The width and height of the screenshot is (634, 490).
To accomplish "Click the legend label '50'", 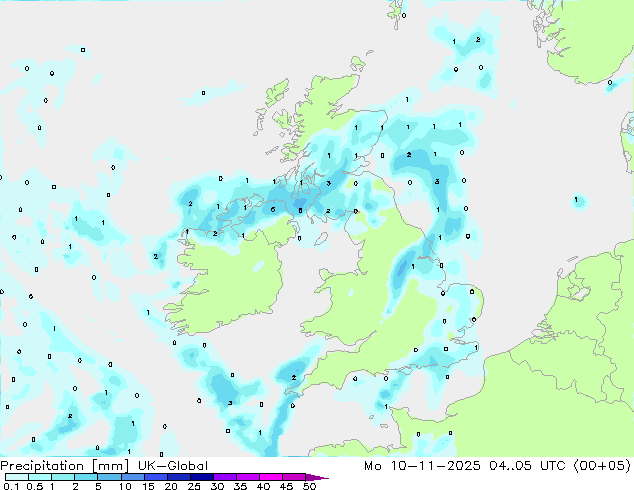I will pyautogui.click(x=309, y=486).
